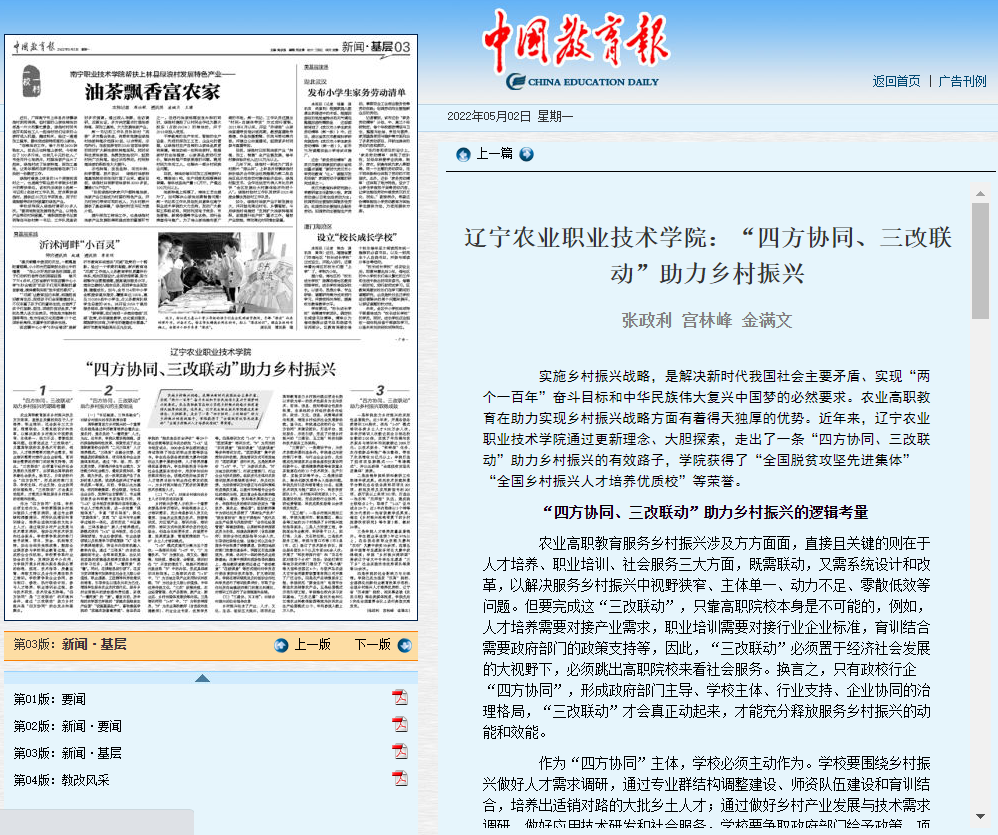Click the China Education Daily logo

(x=576, y=50)
